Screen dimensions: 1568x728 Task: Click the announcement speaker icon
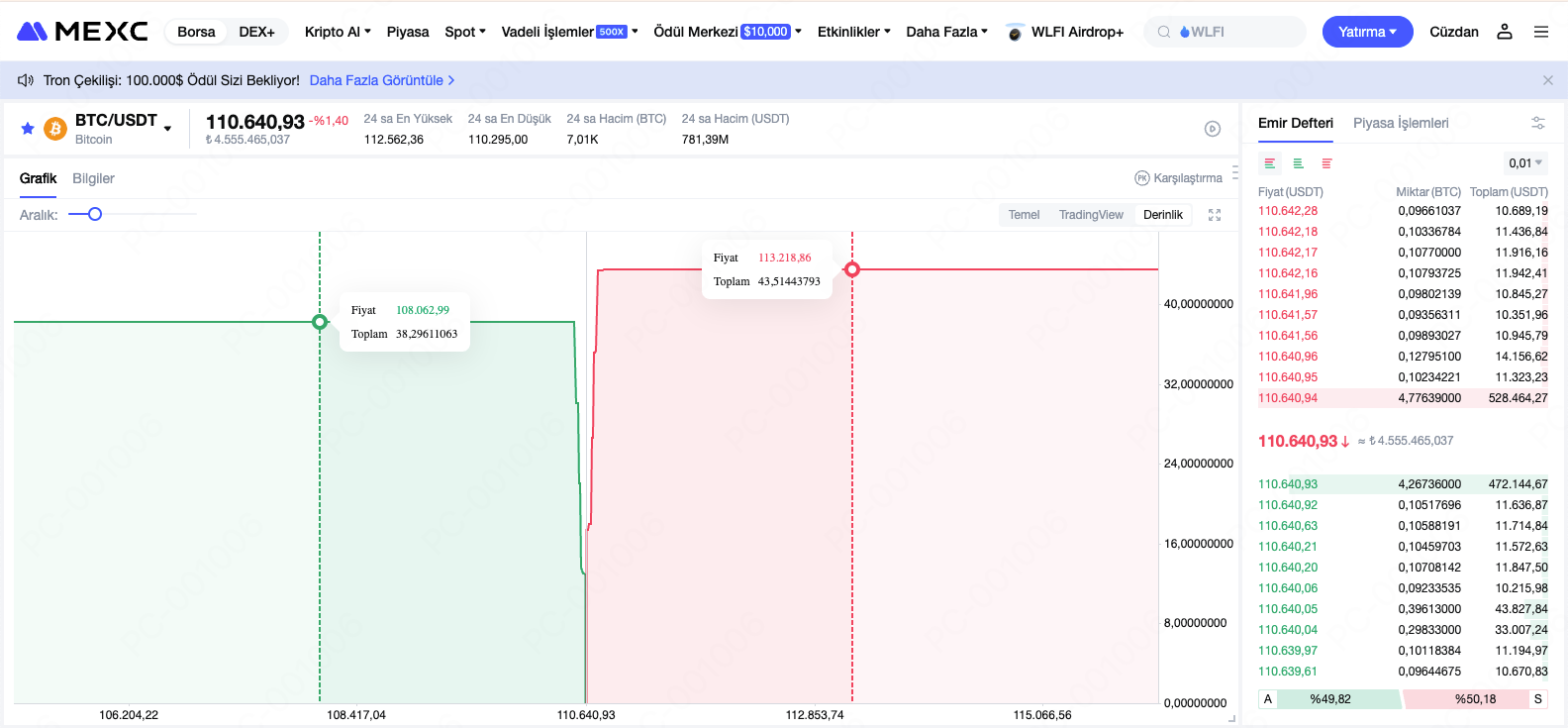26,80
